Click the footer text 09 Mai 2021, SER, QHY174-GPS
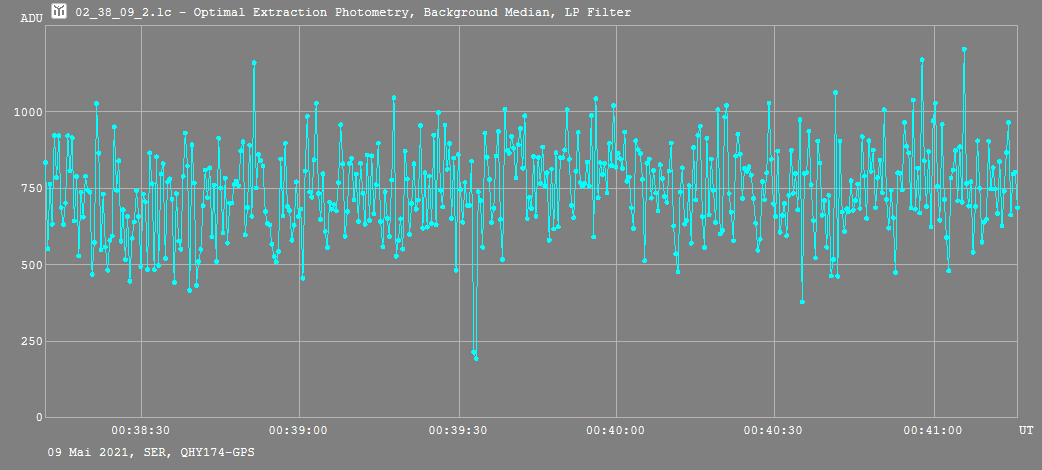Viewport: 1042px width, 470px height. coord(151,453)
